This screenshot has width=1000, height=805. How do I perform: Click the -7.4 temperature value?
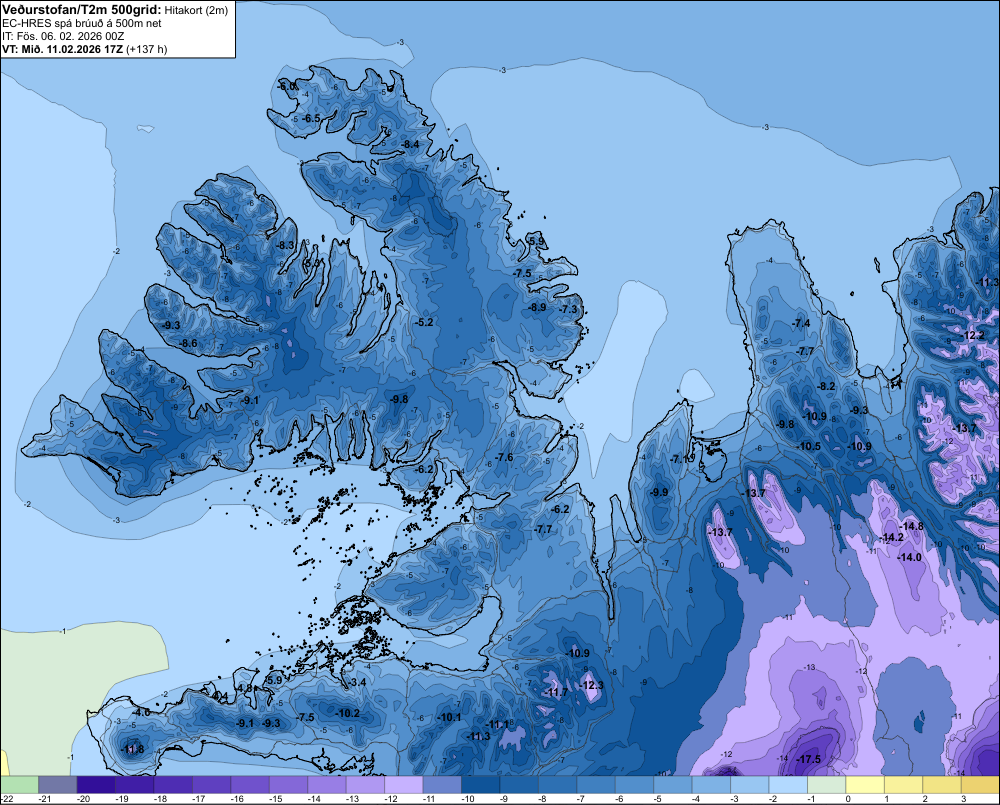801,323
